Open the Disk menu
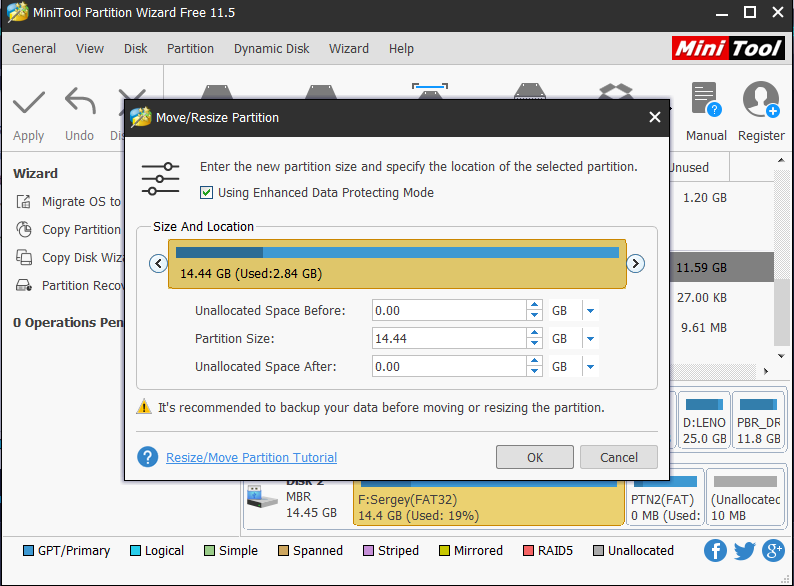Screen dimensions: 794x586 click(x=136, y=49)
